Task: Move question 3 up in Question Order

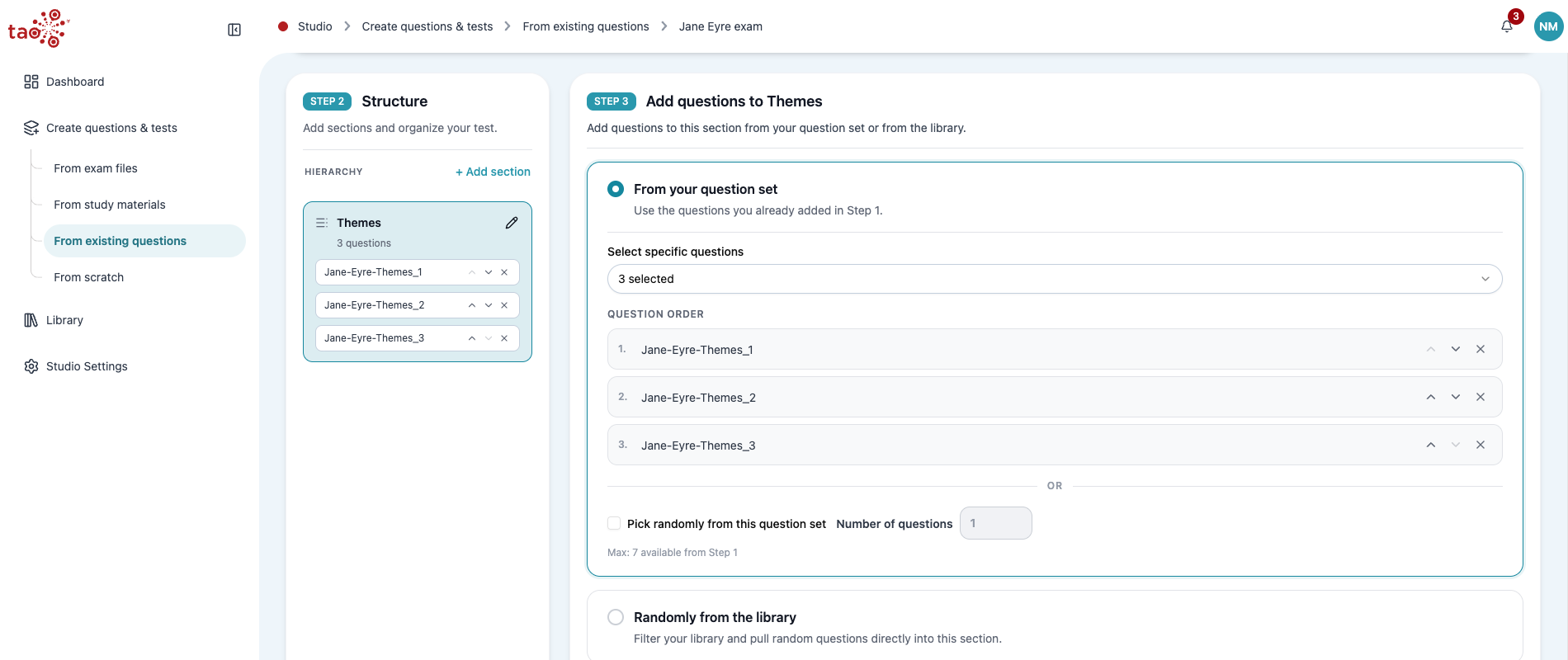Action: [1431, 445]
